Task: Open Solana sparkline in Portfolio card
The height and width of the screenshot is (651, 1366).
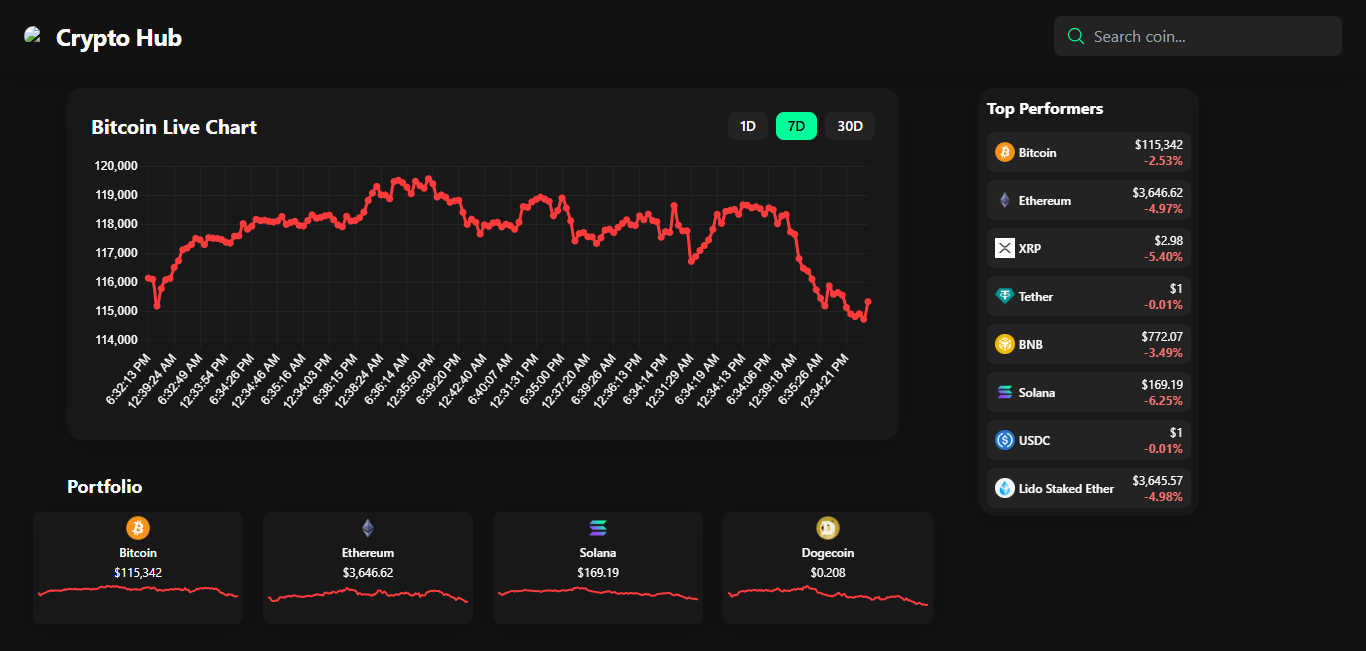Action: pos(598,593)
